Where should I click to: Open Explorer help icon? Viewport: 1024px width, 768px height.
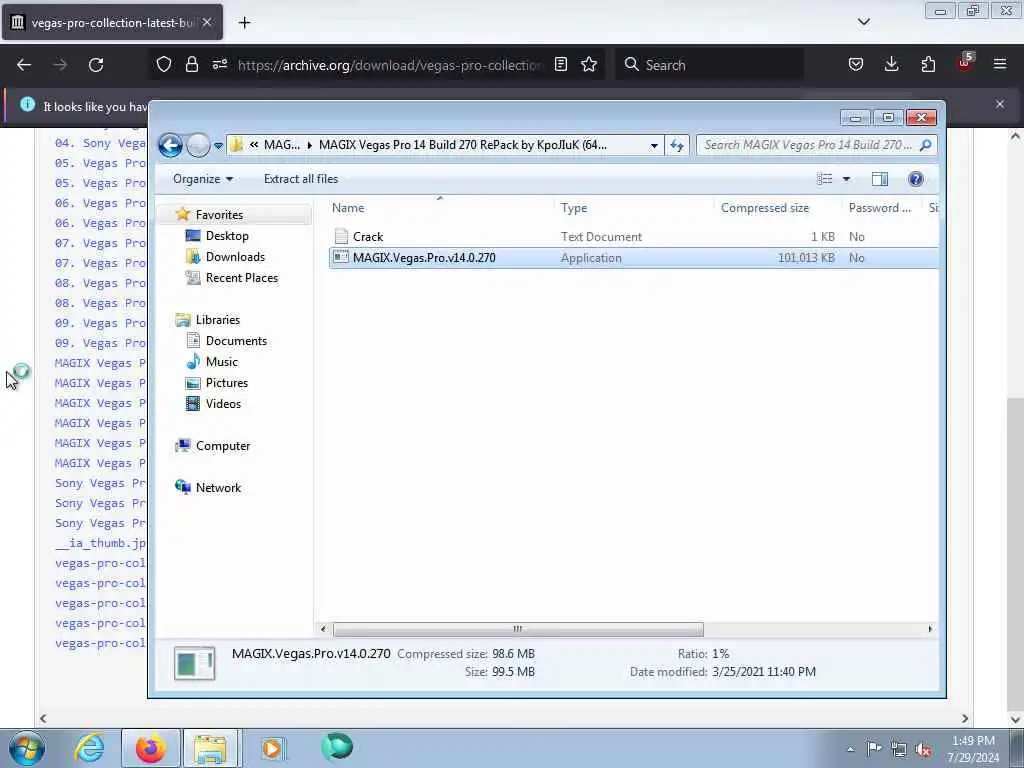coord(916,179)
